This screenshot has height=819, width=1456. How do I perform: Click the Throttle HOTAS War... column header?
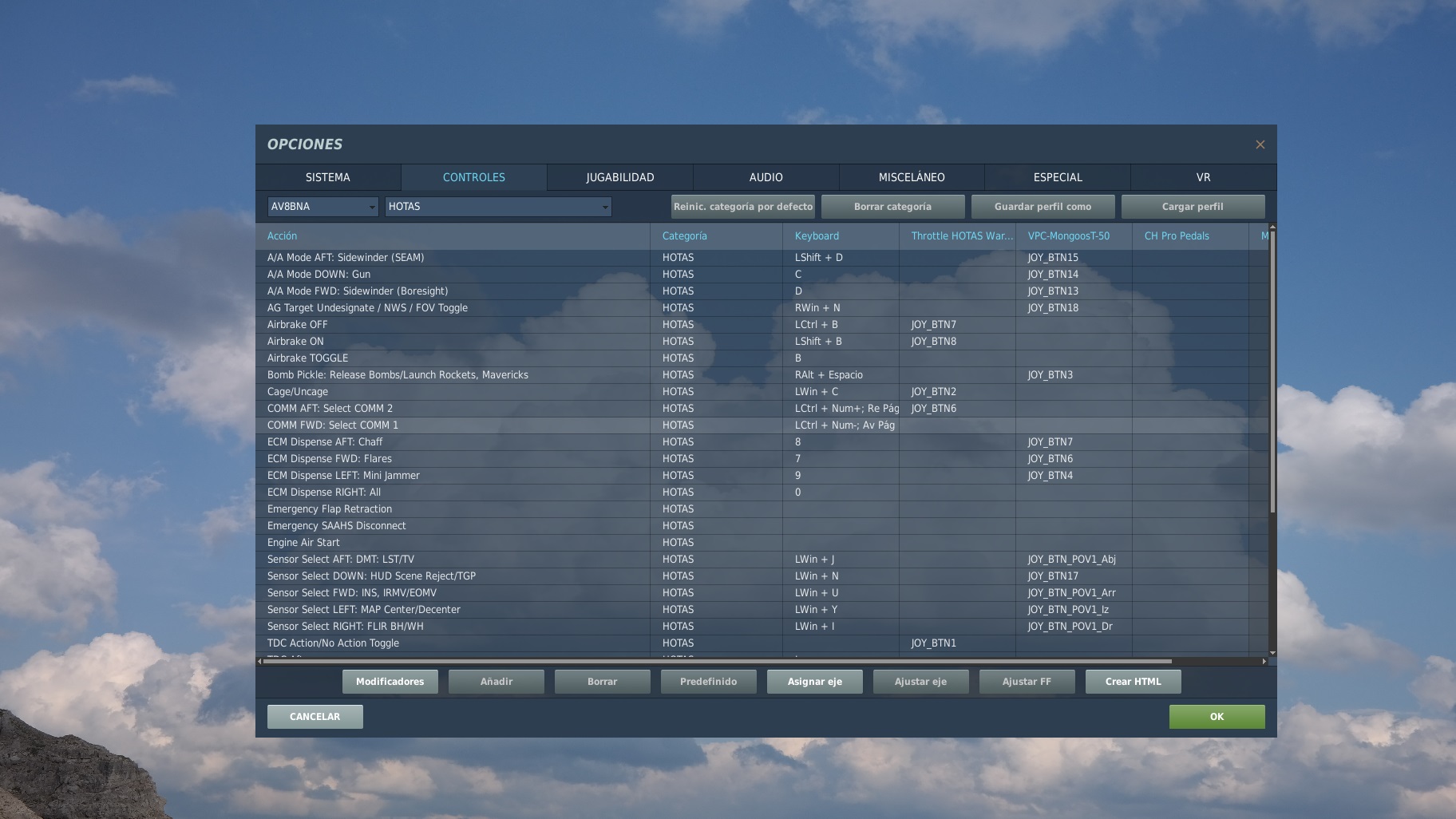point(958,236)
